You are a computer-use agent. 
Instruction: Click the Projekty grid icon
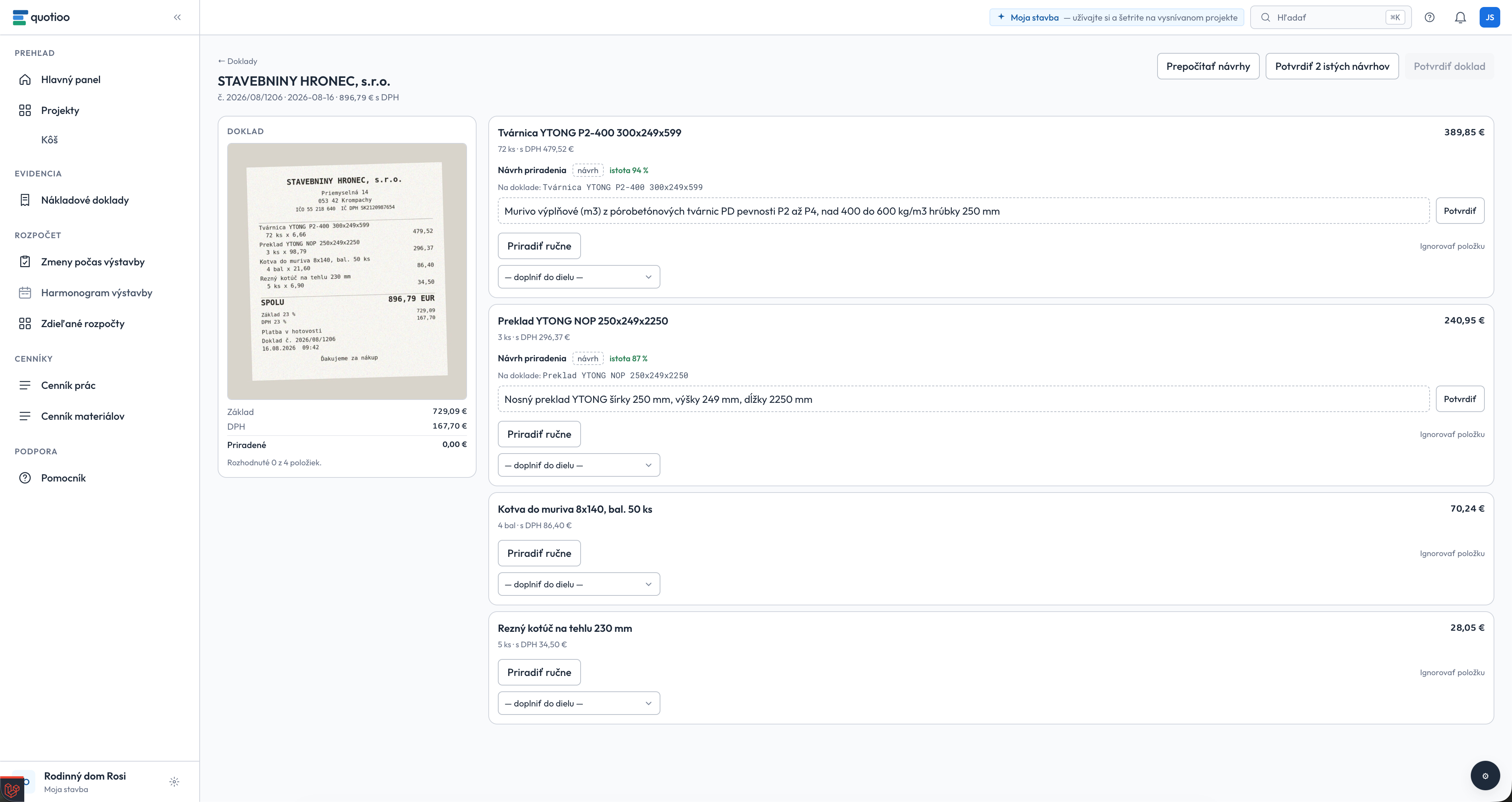coord(25,110)
